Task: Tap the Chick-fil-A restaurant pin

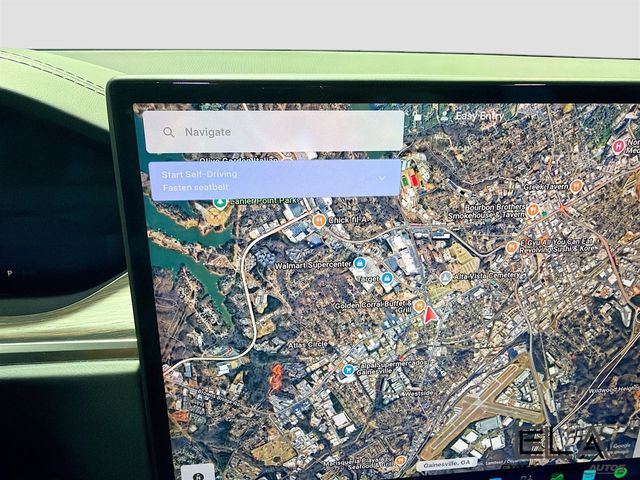Action: (319, 220)
